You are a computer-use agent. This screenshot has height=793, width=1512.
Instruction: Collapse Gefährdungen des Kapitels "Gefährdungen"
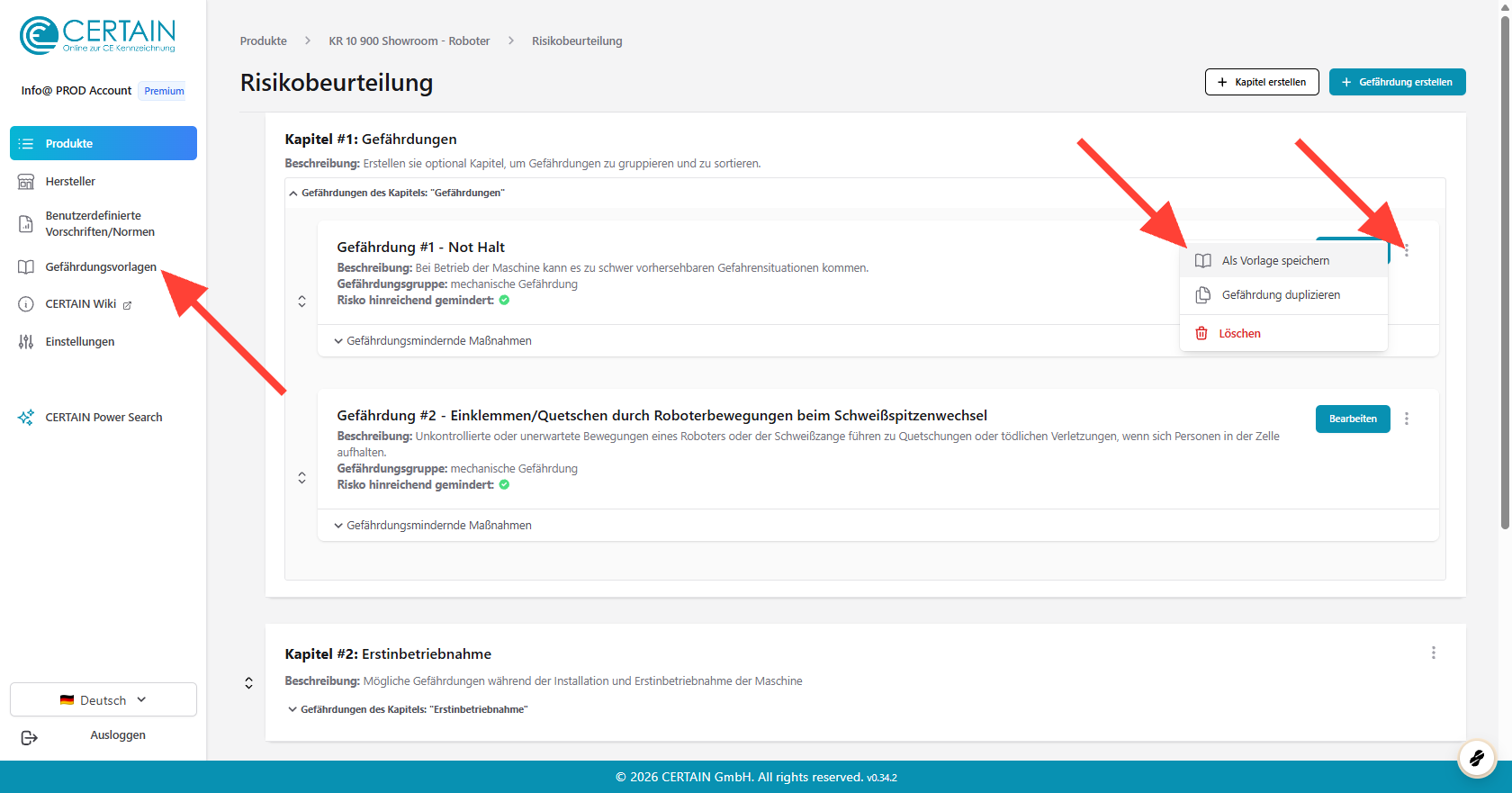pos(397,193)
